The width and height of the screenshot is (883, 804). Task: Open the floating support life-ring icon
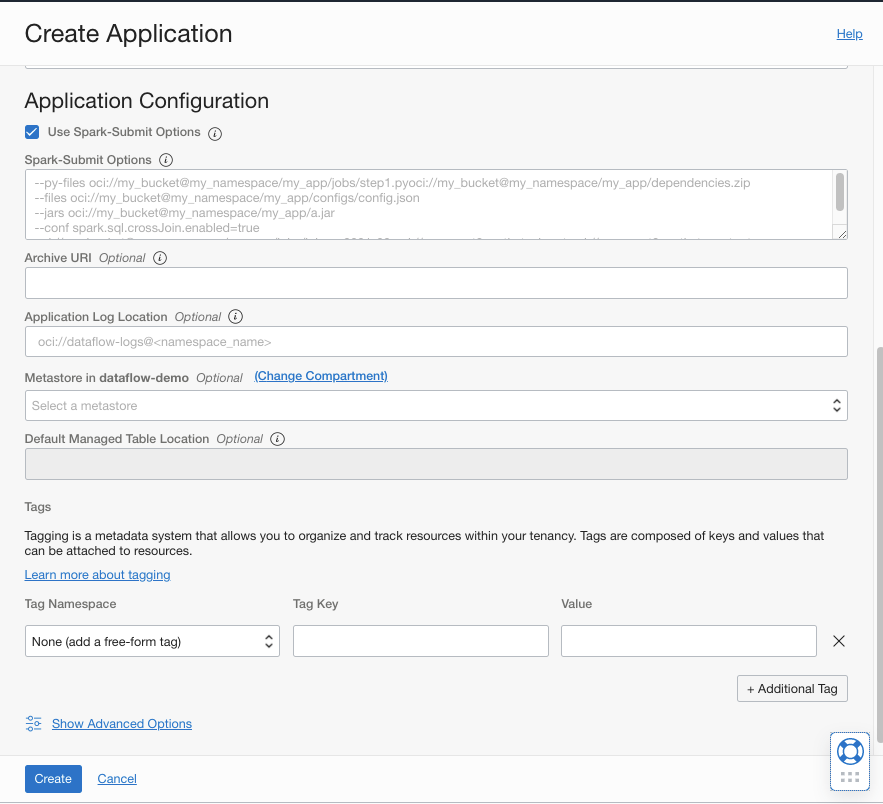[x=849, y=751]
